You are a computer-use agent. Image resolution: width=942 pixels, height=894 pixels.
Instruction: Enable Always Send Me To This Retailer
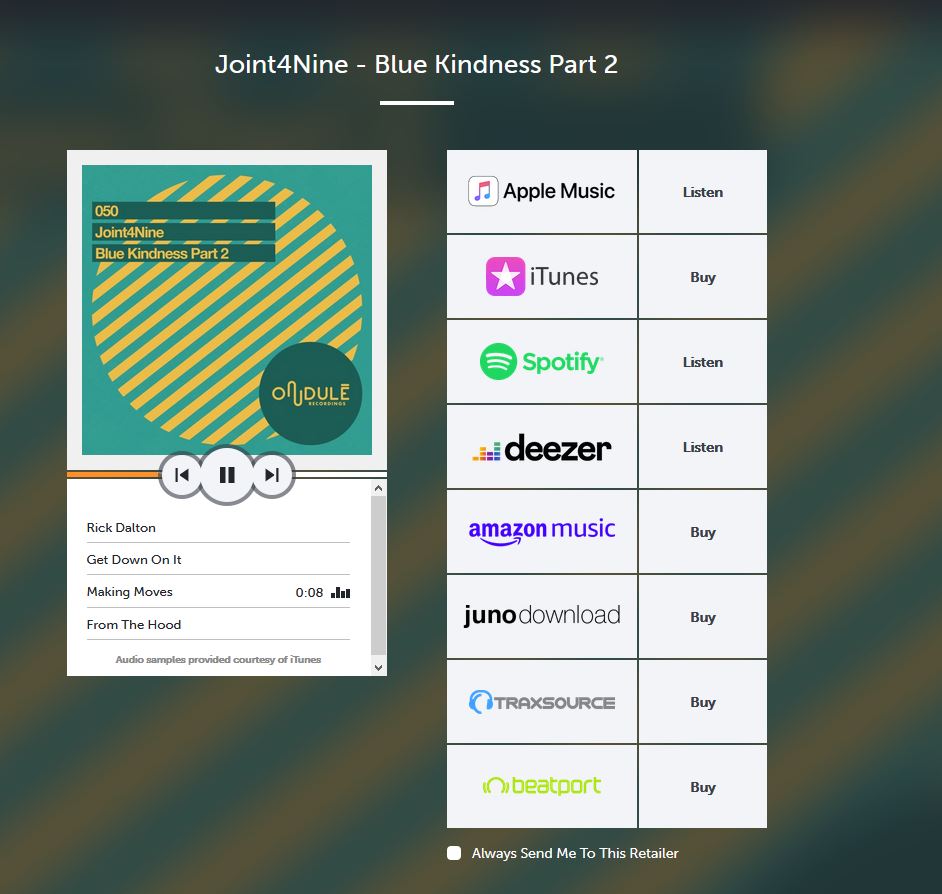453,853
